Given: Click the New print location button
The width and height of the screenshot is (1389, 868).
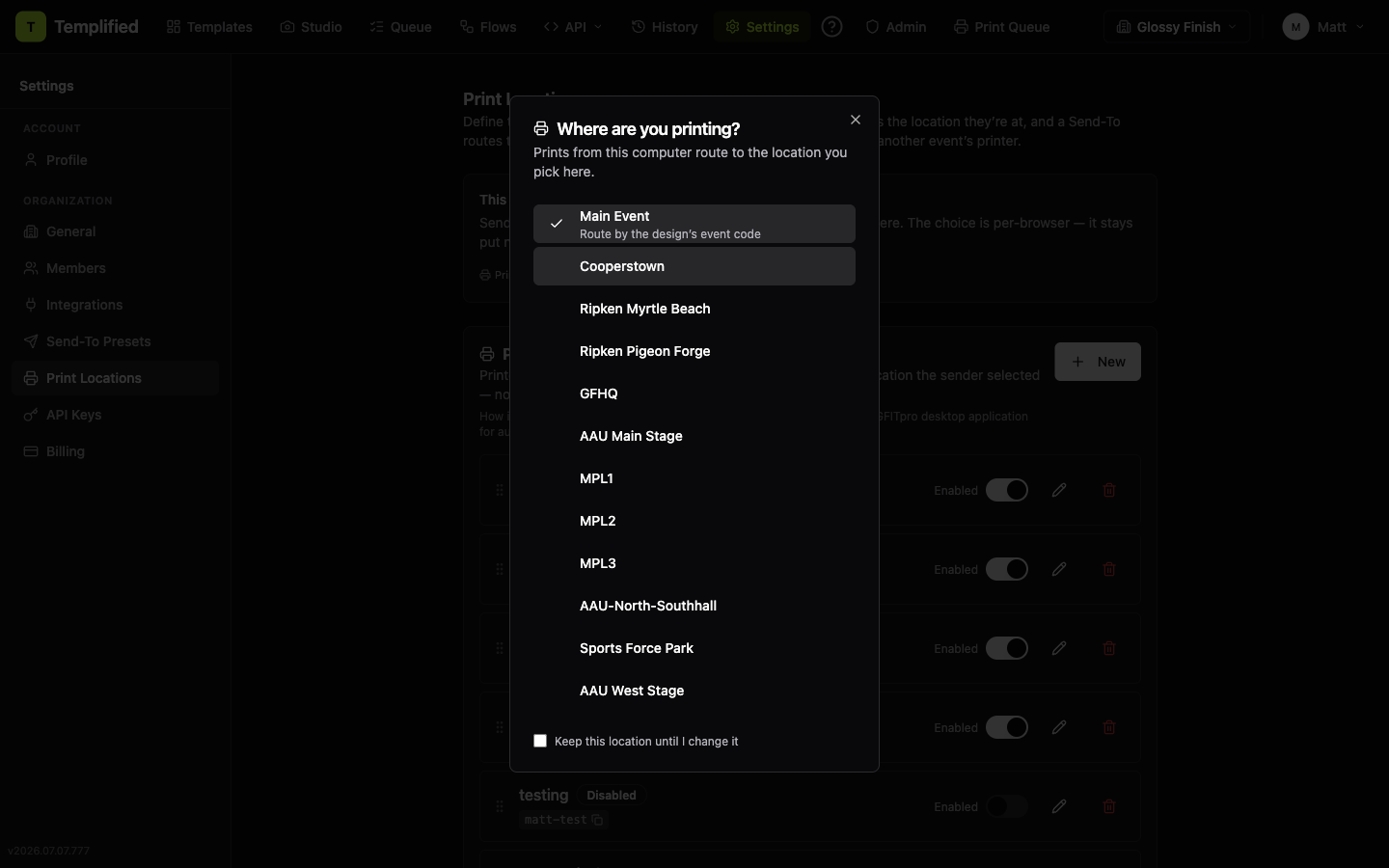Looking at the screenshot, I should coord(1098,362).
